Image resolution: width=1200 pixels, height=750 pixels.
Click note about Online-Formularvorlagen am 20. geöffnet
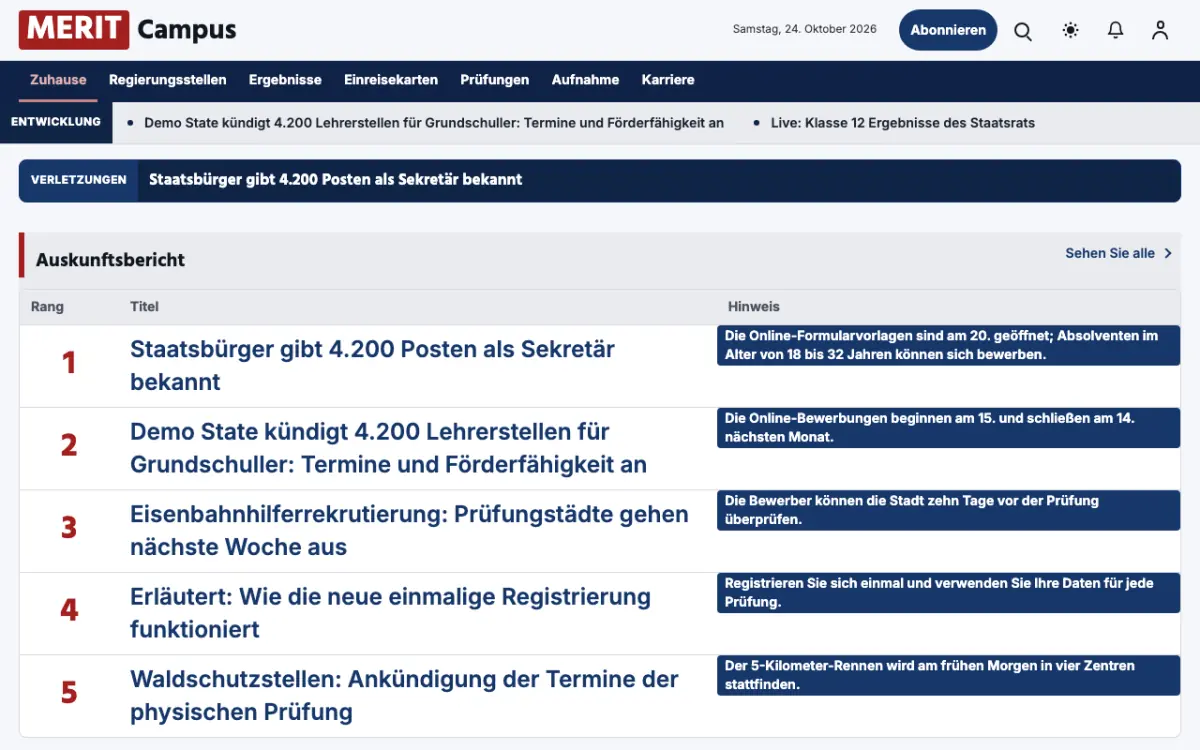pyautogui.click(x=948, y=345)
